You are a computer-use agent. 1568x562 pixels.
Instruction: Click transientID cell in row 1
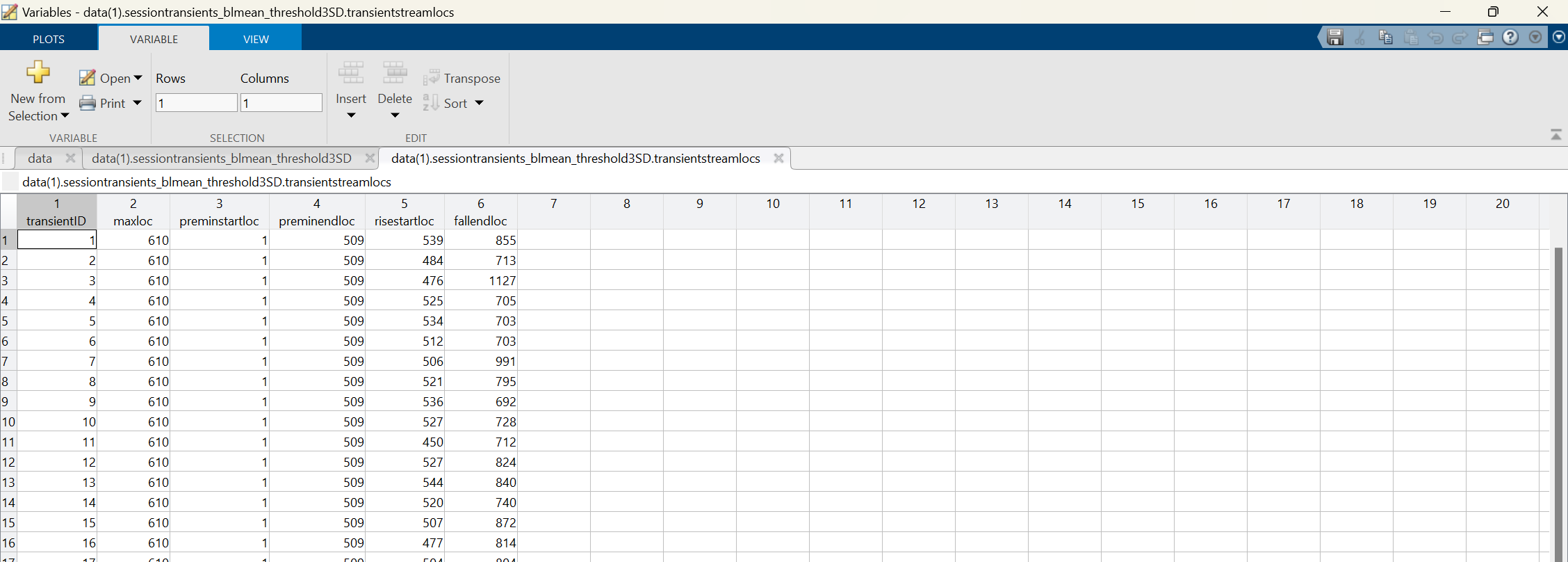tap(56, 240)
